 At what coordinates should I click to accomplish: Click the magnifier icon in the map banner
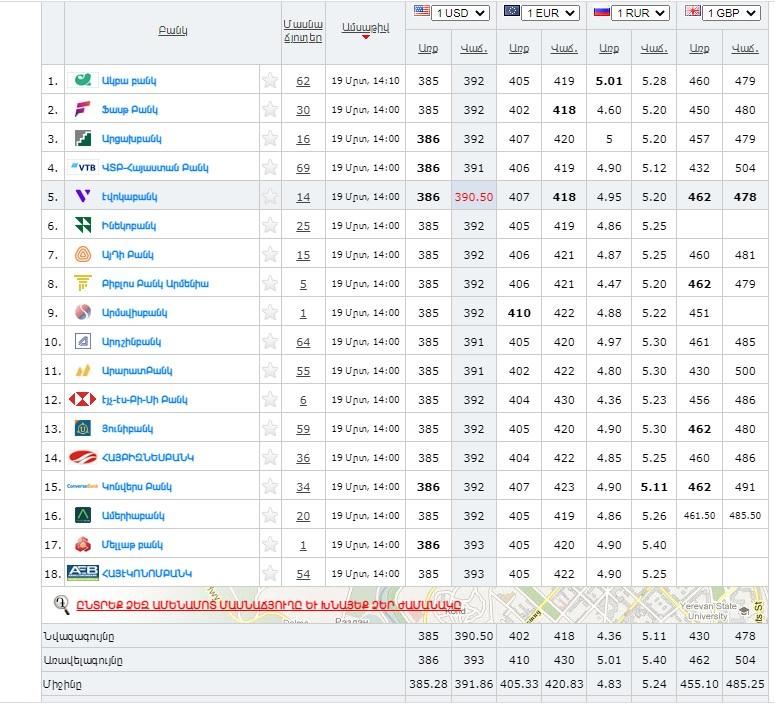point(62,603)
